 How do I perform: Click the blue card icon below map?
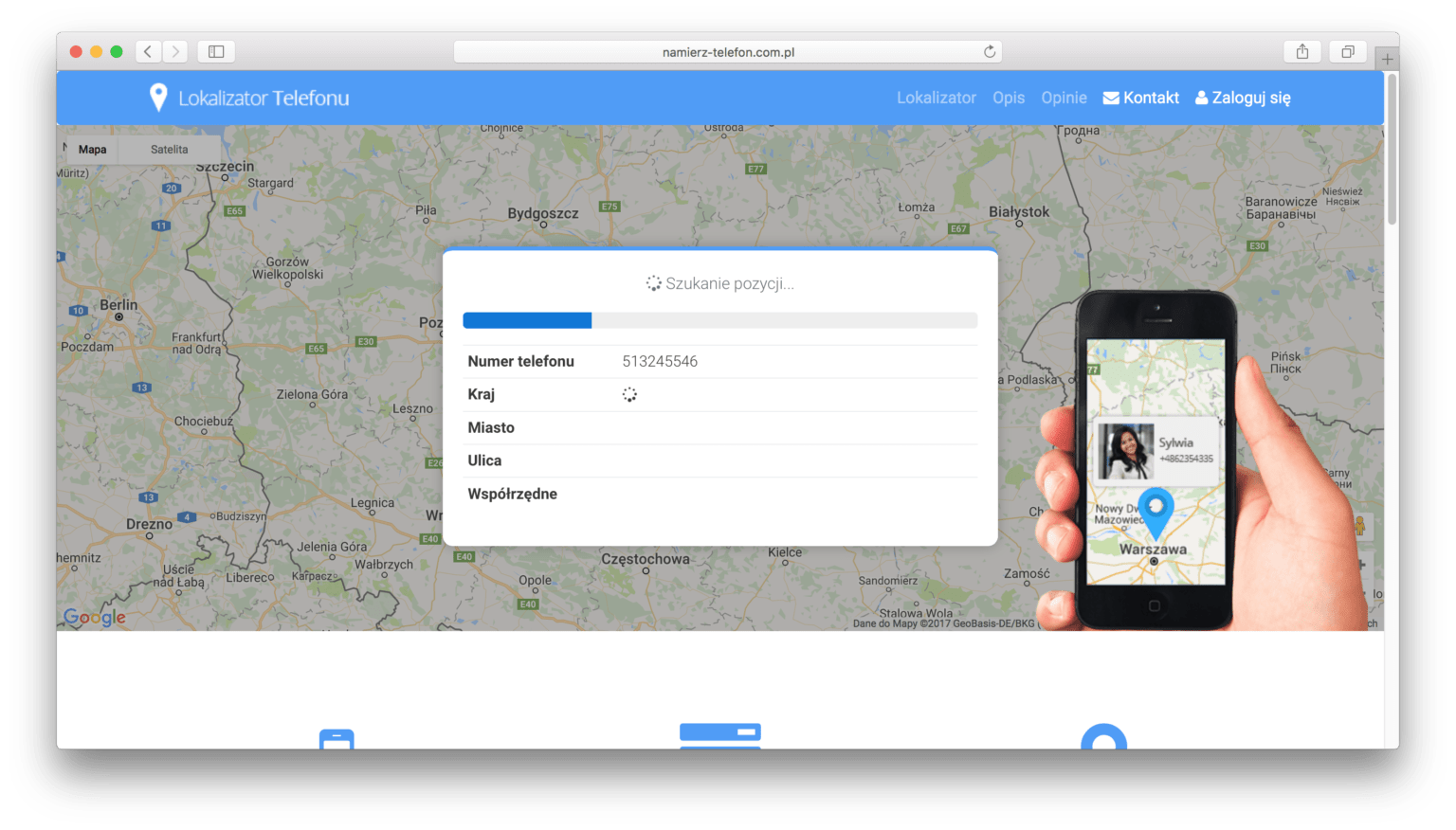pyautogui.click(x=720, y=736)
